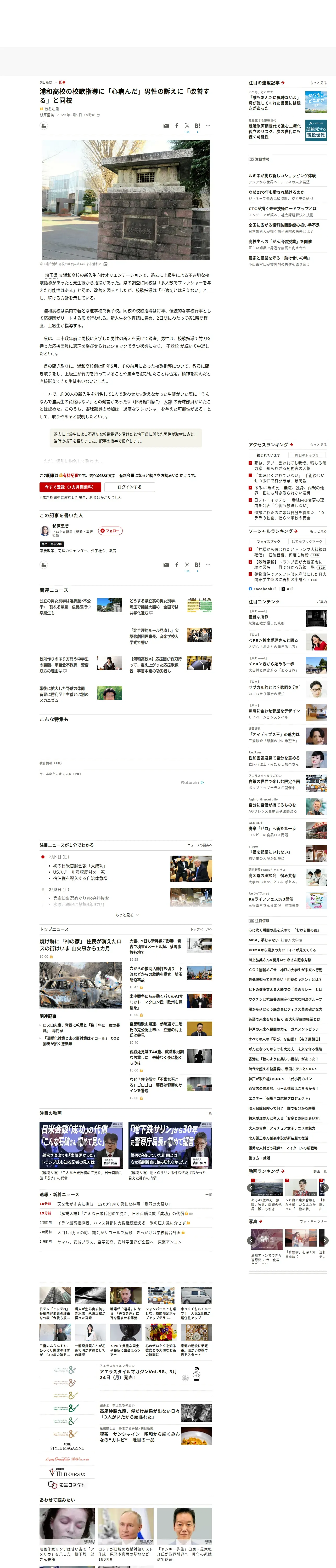Open アエラスタイルマガジンVol.58 article
The height and width of the screenshot is (1568, 336).
coord(138,1374)
